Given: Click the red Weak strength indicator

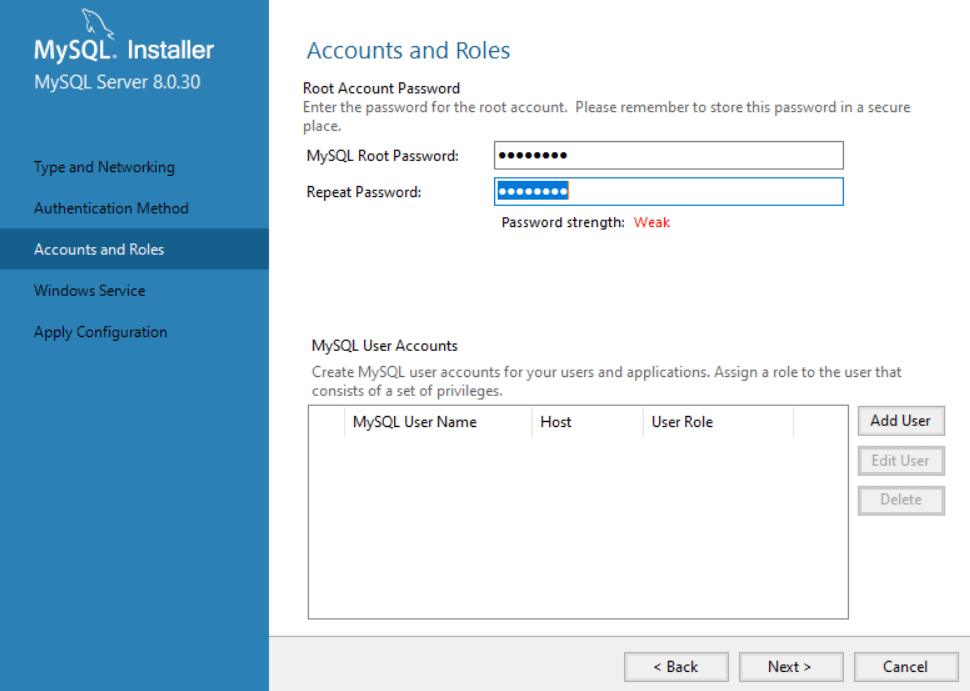Looking at the screenshot, I should coord(652,223).
